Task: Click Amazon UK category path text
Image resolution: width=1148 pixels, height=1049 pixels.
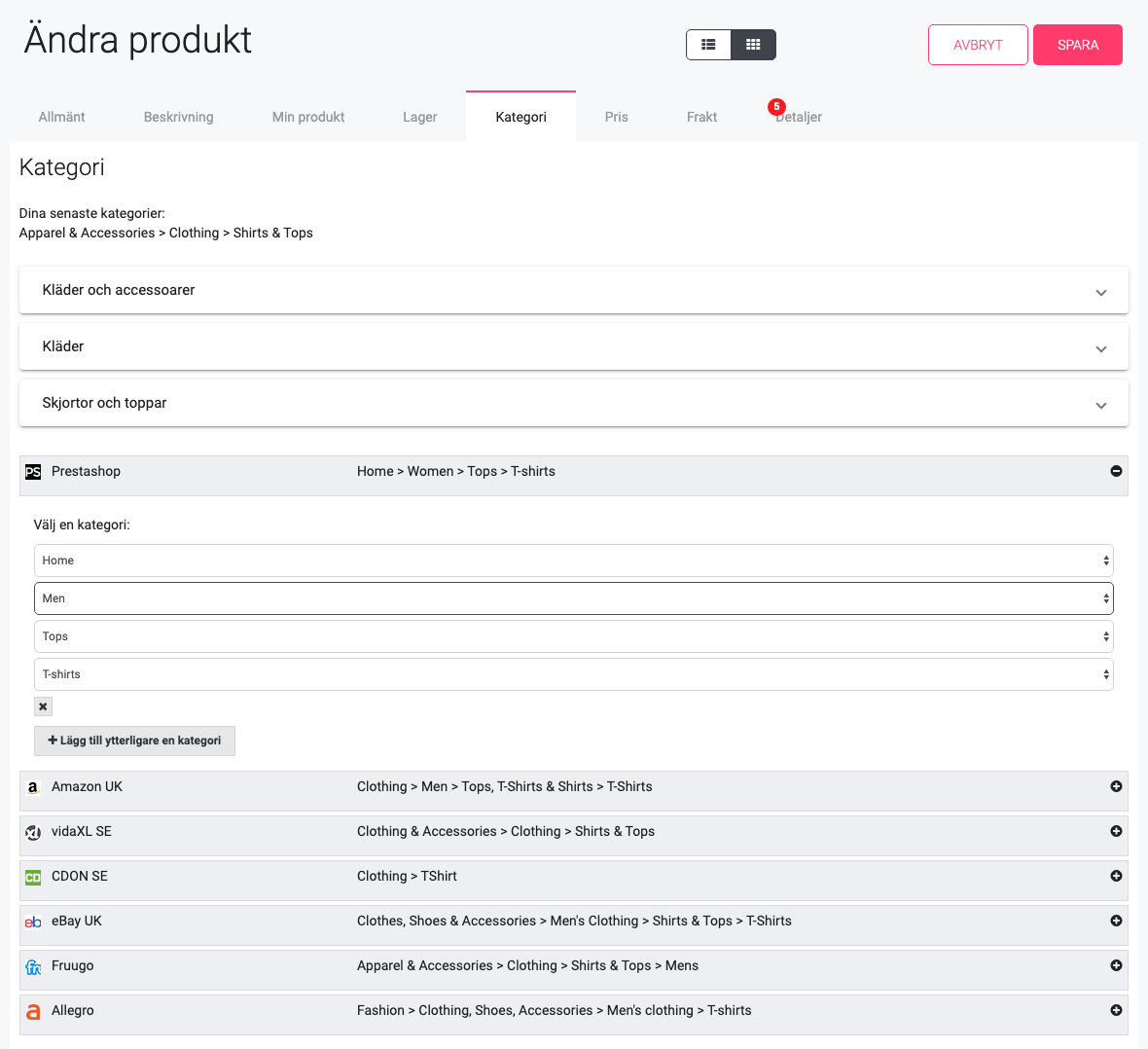Action: pos(505,786)
